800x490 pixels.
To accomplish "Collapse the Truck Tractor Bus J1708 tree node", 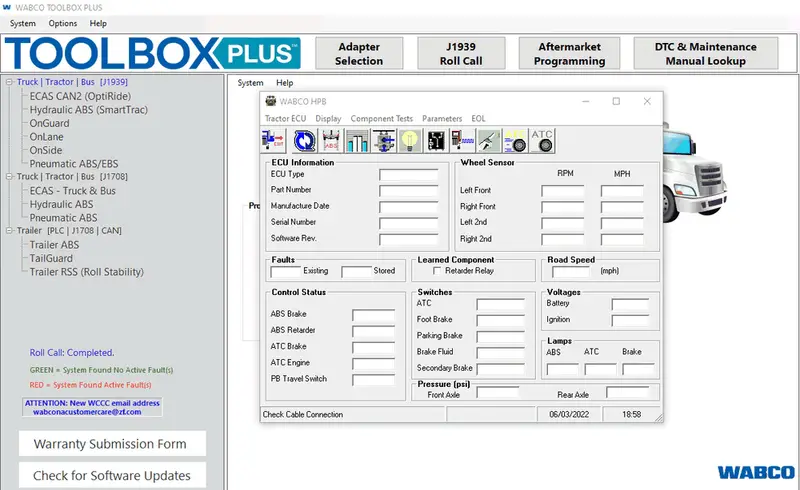I will click(9, 177).
